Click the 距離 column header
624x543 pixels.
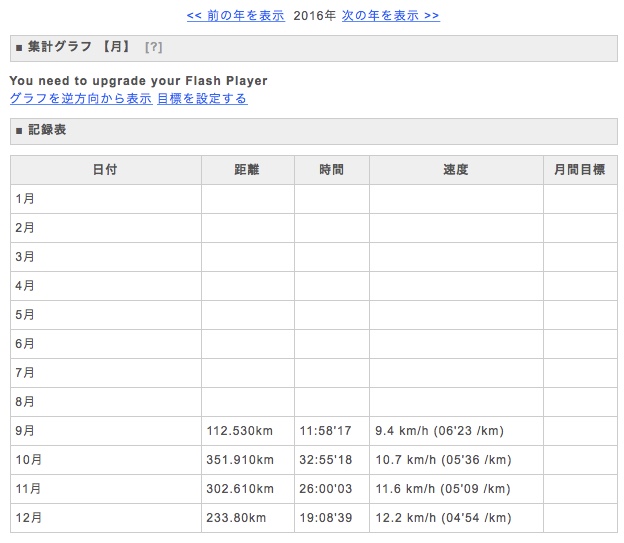(247, 170)
